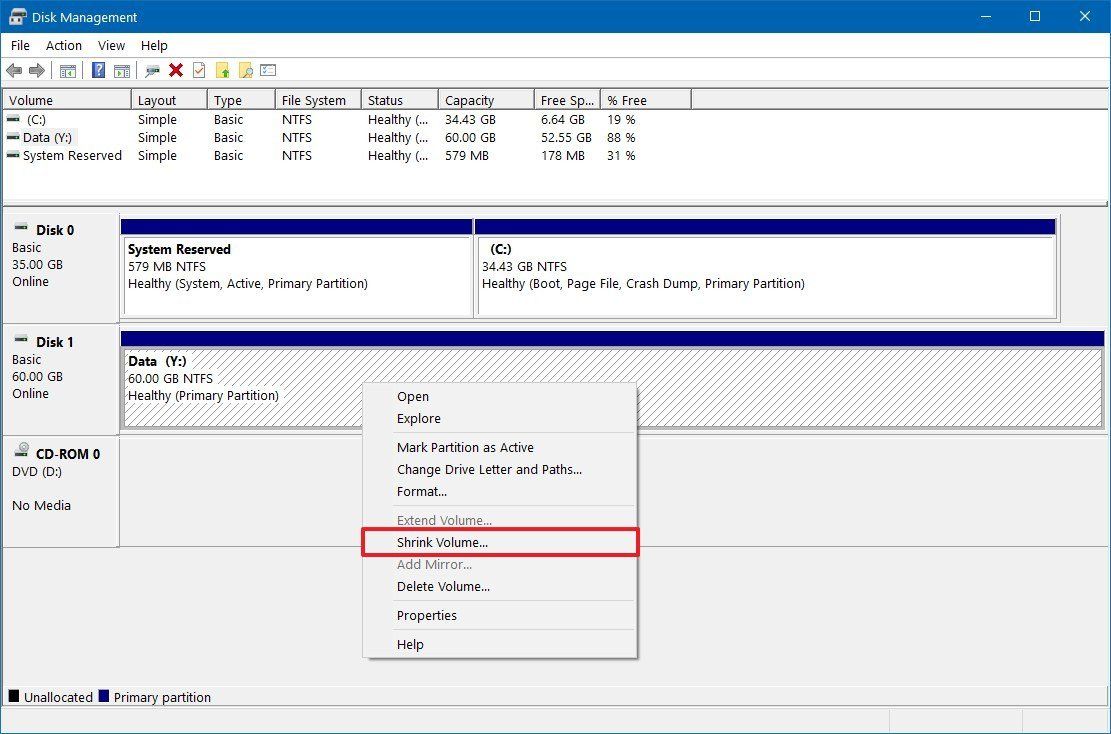Choose Format from the context menu
This screenshot has width=1111, height=734.
(421, 491)
